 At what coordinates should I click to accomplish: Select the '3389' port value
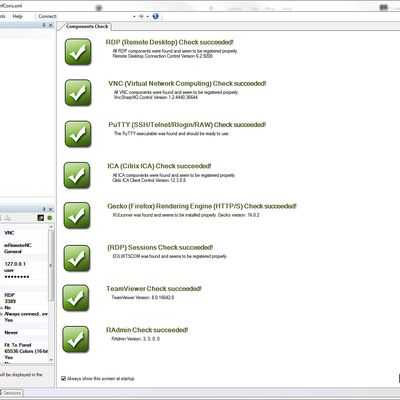click(x=10, y=301)
